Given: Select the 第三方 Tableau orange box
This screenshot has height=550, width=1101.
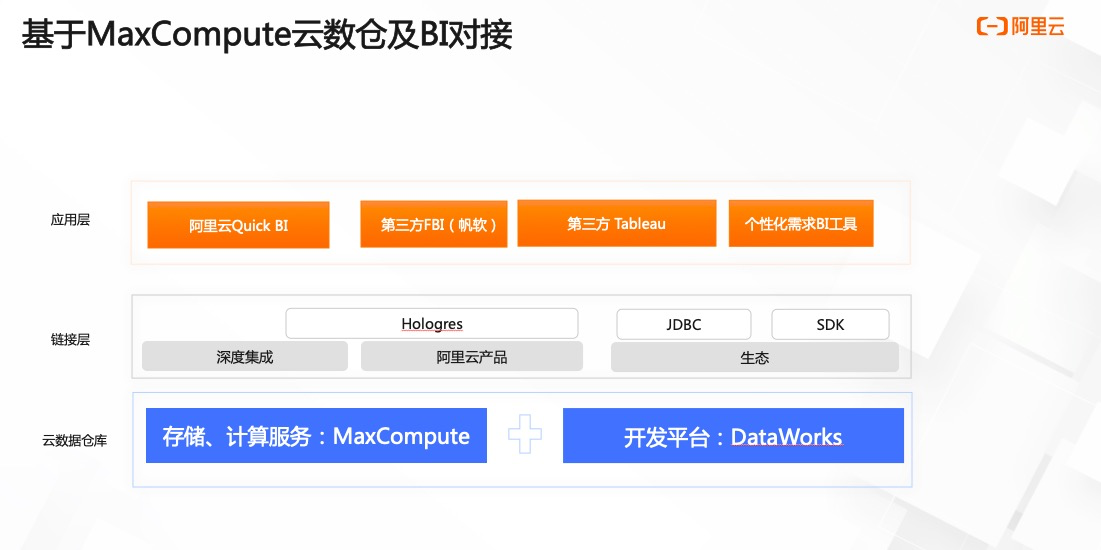Looking at the screenshot, I should (617, 223).
